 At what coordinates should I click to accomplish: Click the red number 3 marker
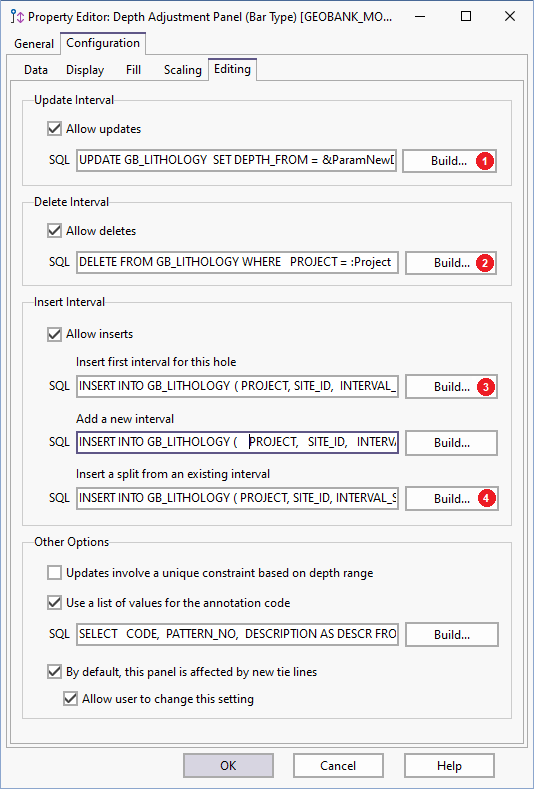(485, 387)
